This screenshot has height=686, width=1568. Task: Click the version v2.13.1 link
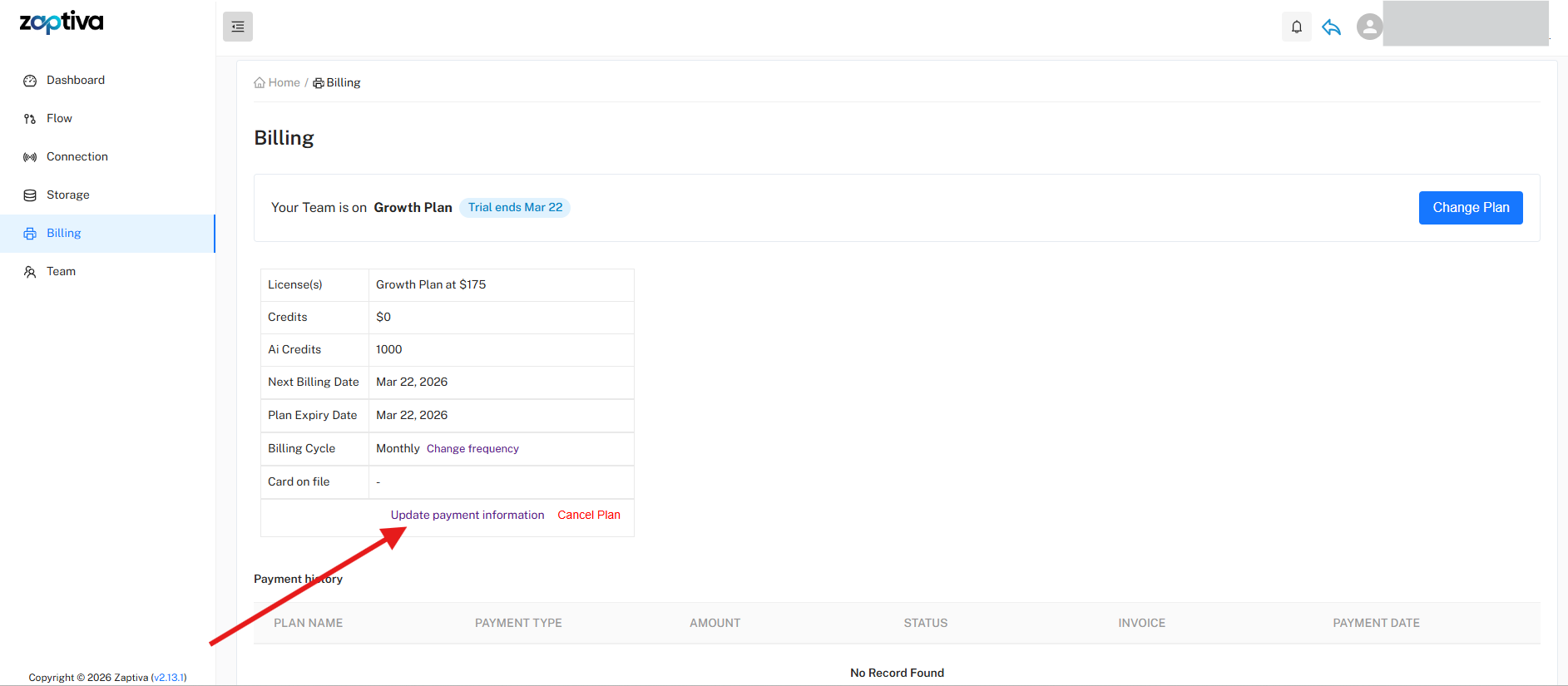pyautogui.click(x=169, y=678)
